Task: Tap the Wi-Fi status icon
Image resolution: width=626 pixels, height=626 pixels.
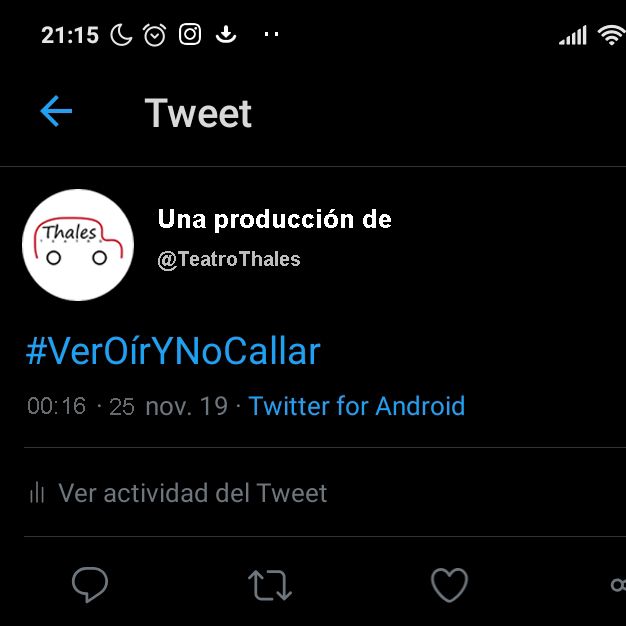Action: [612, 35]
